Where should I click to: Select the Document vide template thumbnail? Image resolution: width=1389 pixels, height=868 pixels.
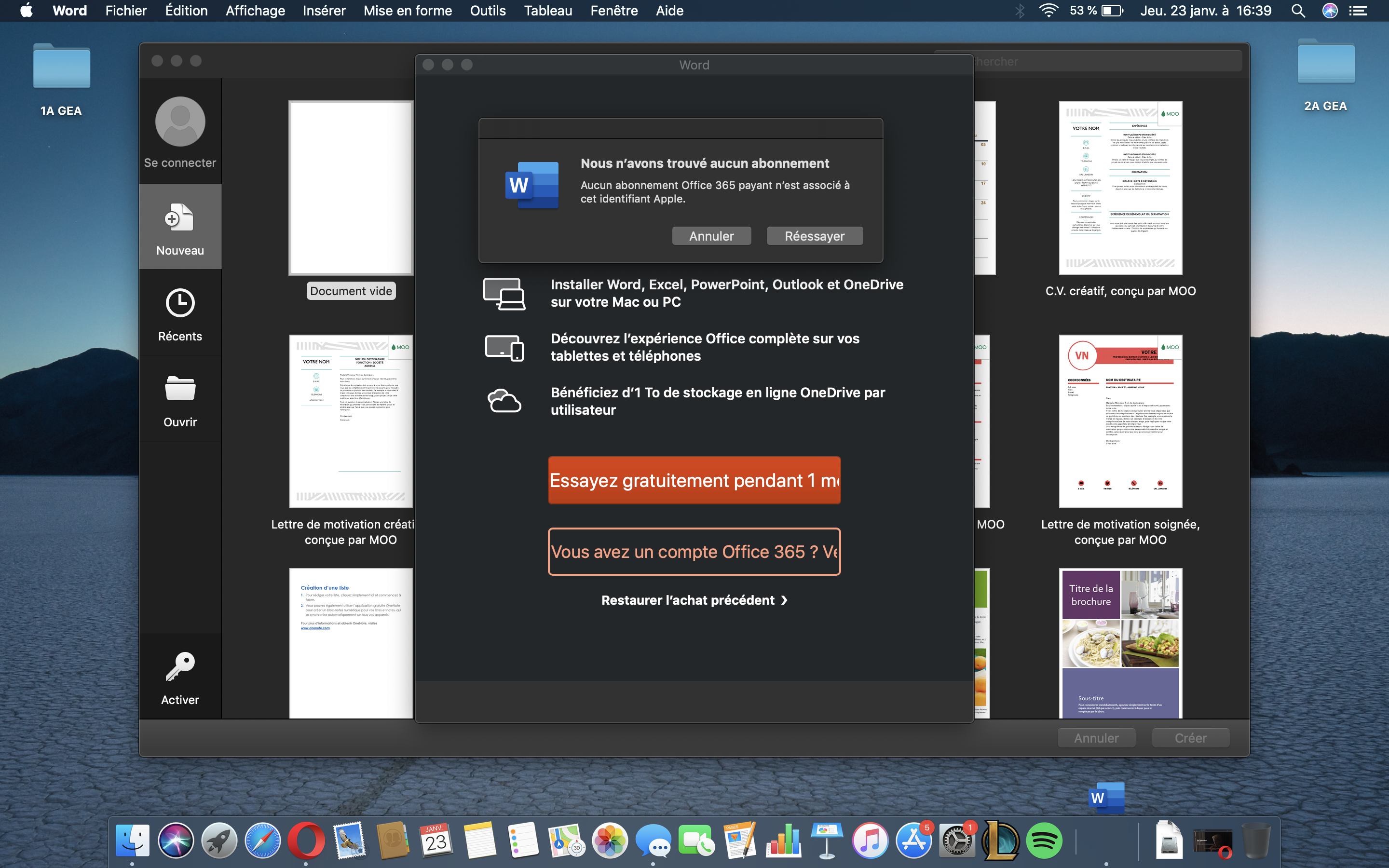click(x=350, y=188)
